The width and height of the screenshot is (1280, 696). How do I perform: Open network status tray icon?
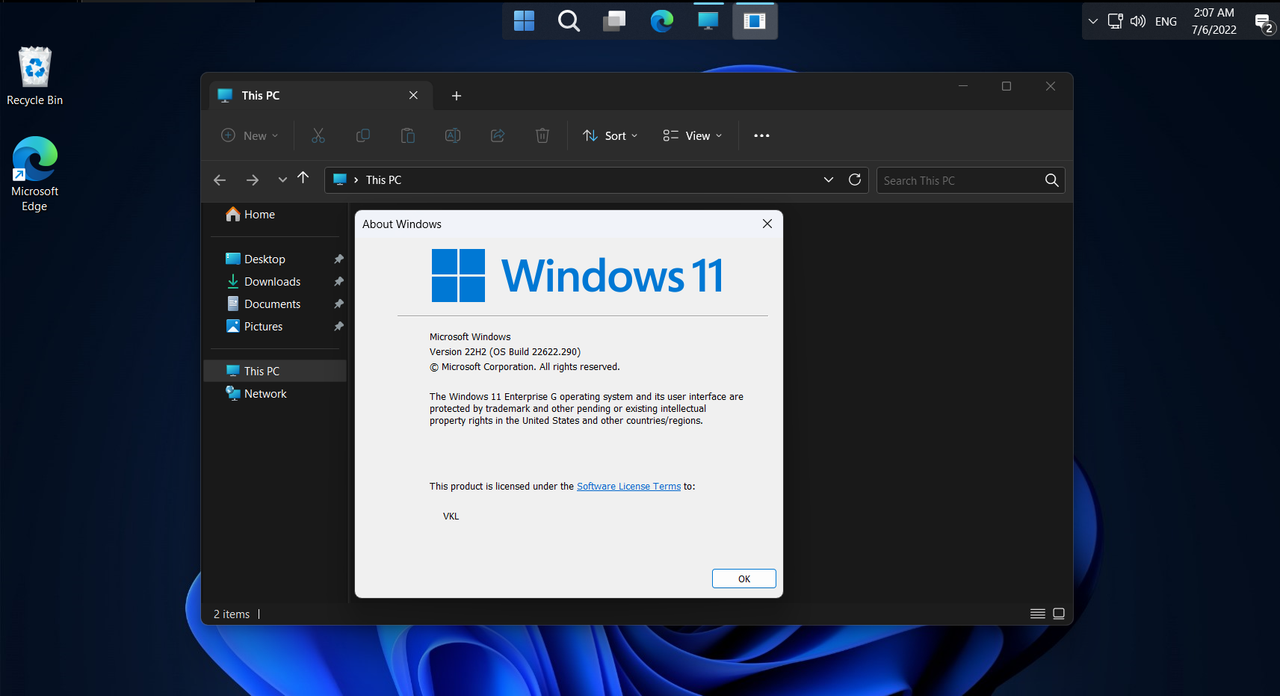pyautogui.click(x=1115, y=21)
